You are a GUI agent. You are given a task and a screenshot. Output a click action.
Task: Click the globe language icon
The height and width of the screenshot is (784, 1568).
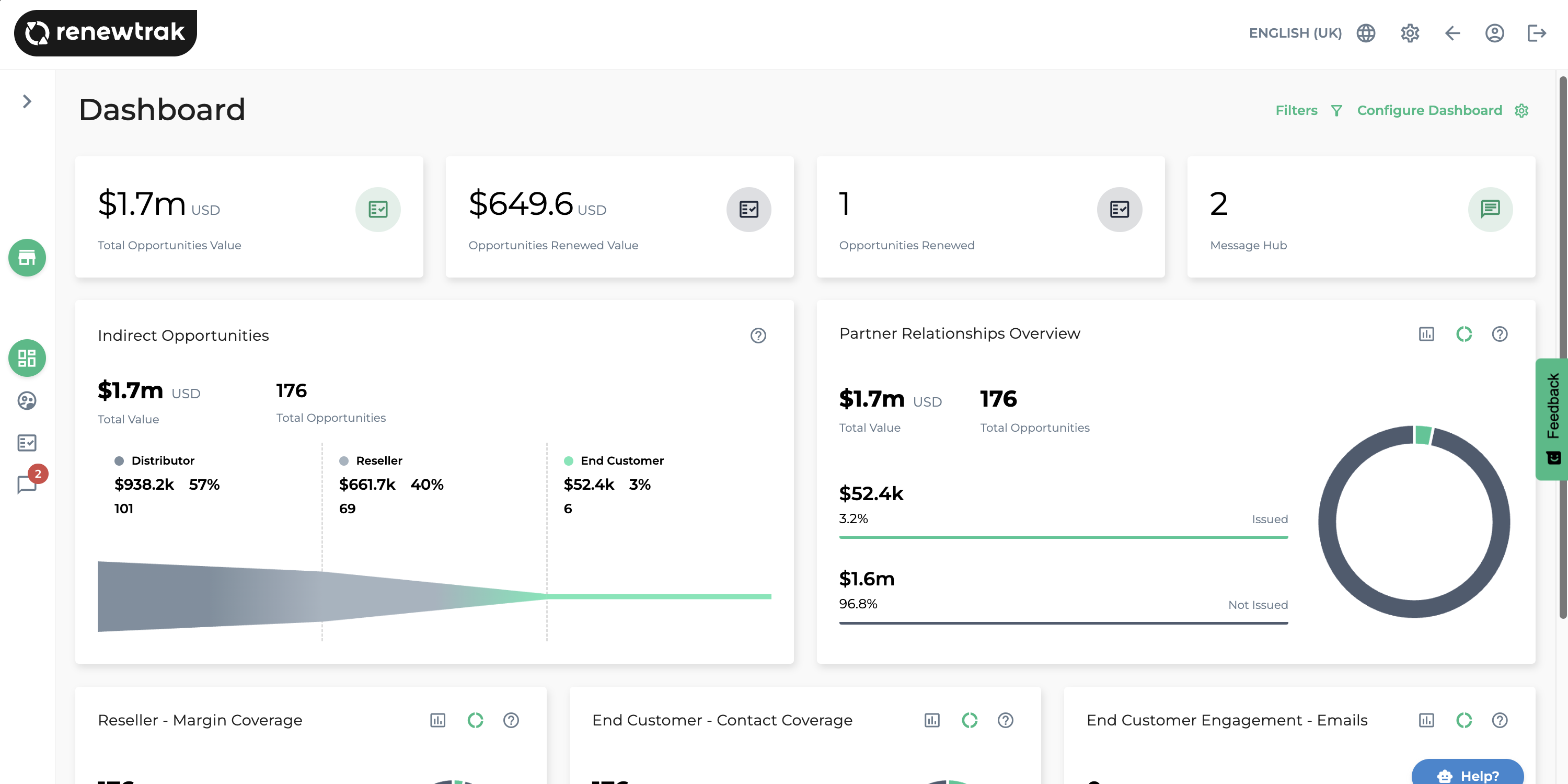(x=1365, y=33)
